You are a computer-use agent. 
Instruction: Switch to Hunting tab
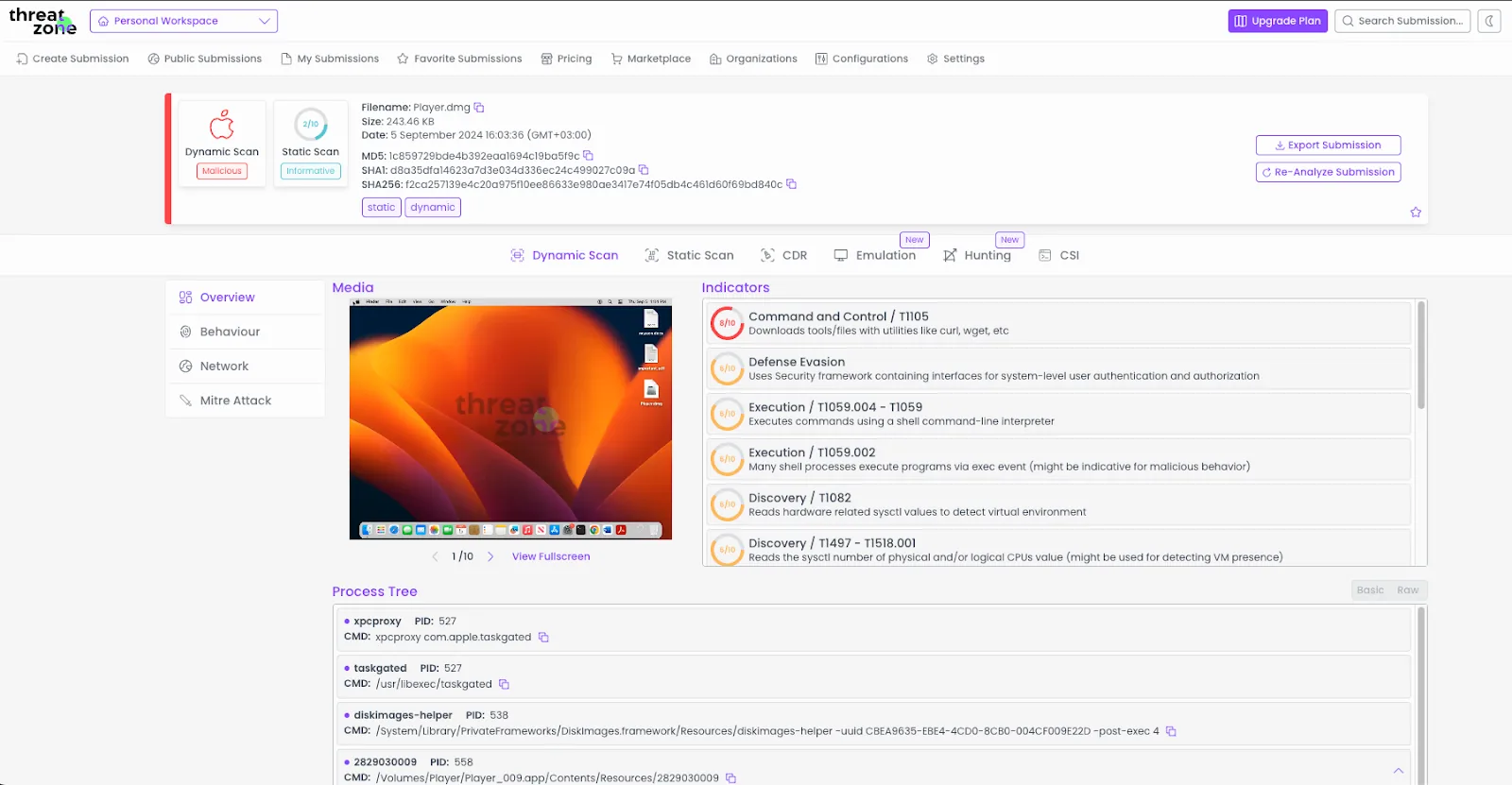tap(977, 256)
